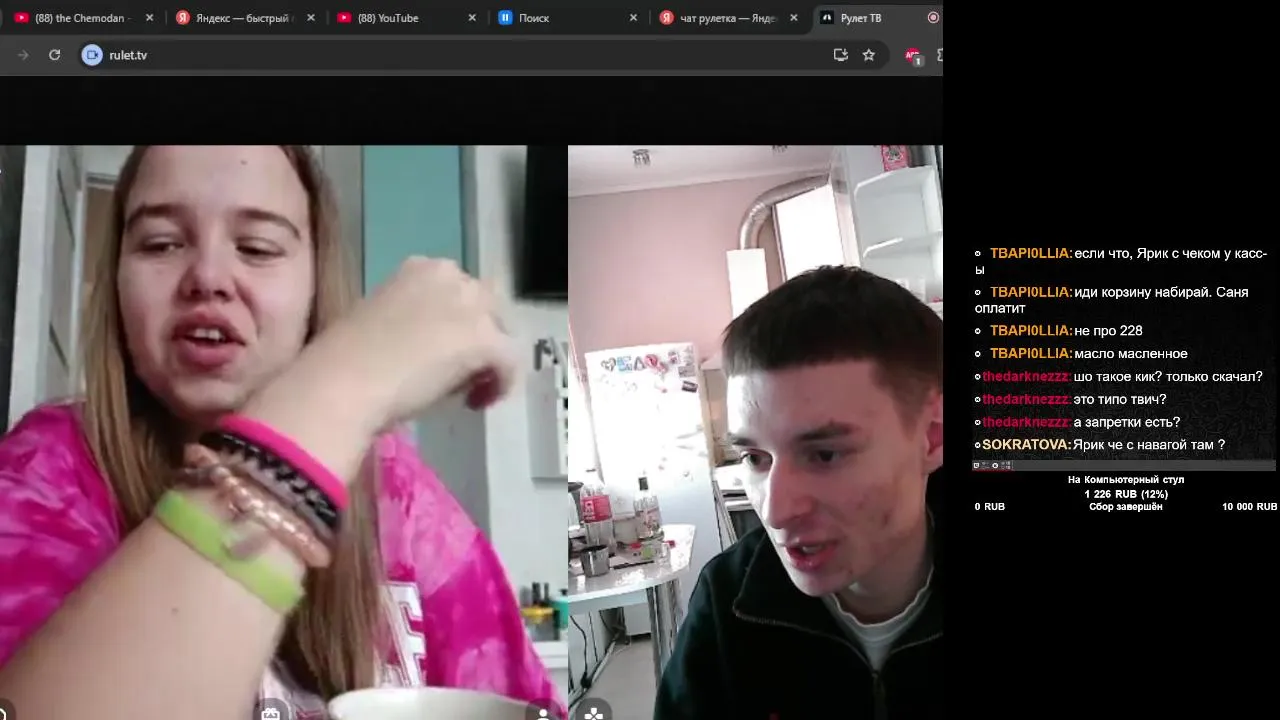Click the user profile icon below left video
This screenshot has width=1280, height=720.
point(543,713)
